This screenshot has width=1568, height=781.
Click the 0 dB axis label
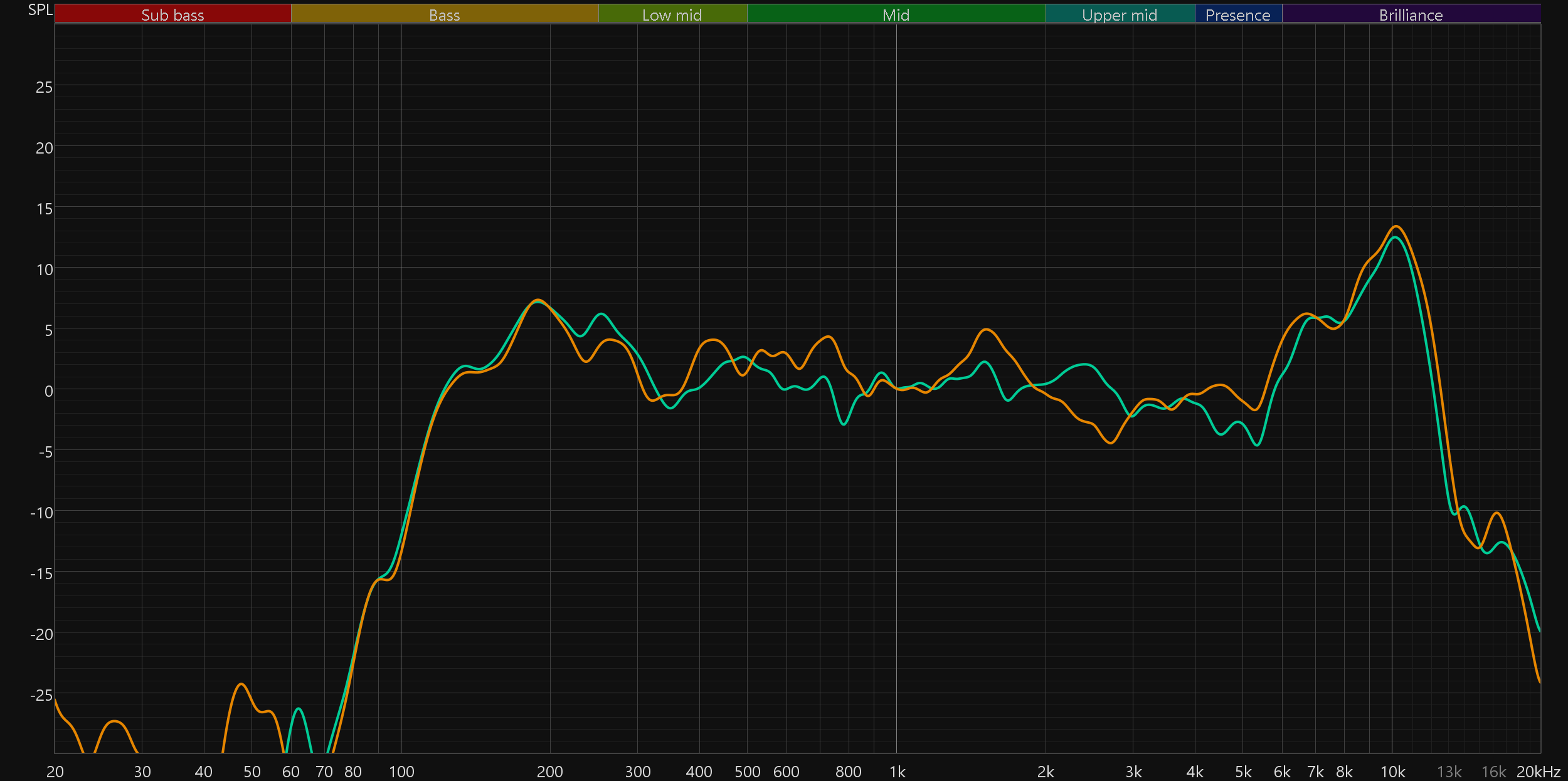[x=48, y=392]
